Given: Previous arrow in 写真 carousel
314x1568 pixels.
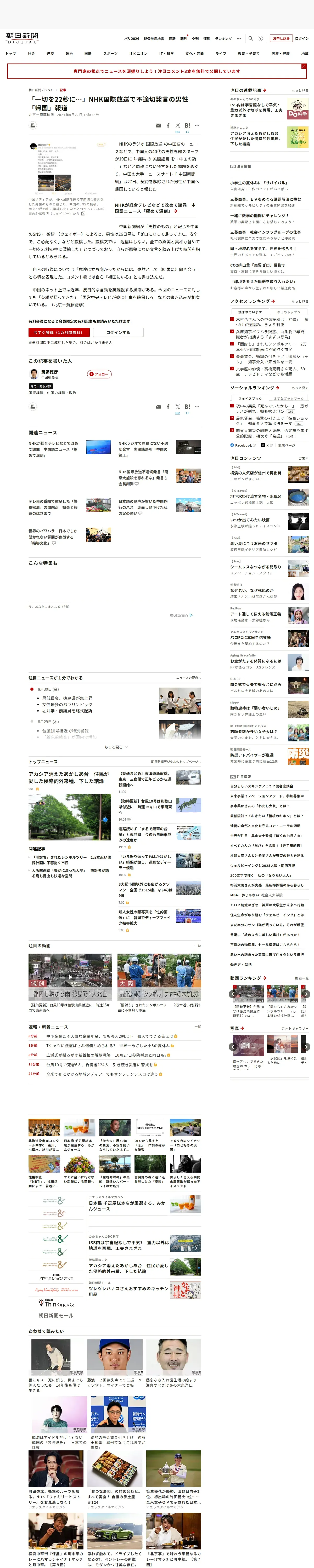Looking at the screenshot, I should [x=232, y=1047].
